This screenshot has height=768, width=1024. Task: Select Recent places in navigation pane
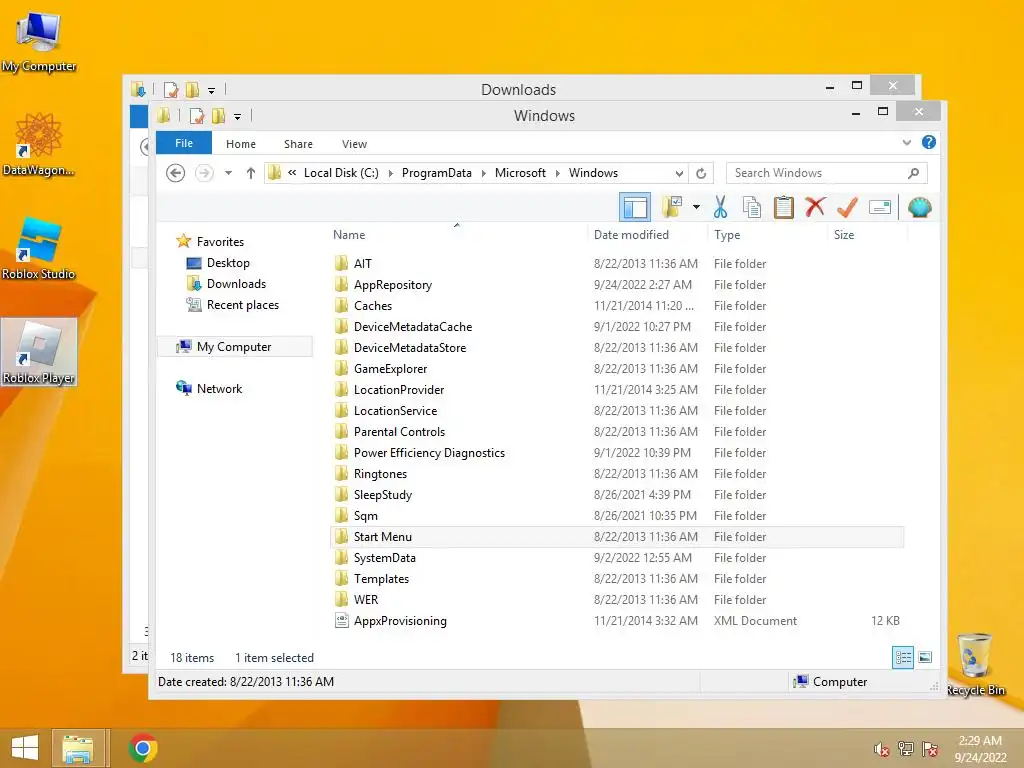click(232, 305)
